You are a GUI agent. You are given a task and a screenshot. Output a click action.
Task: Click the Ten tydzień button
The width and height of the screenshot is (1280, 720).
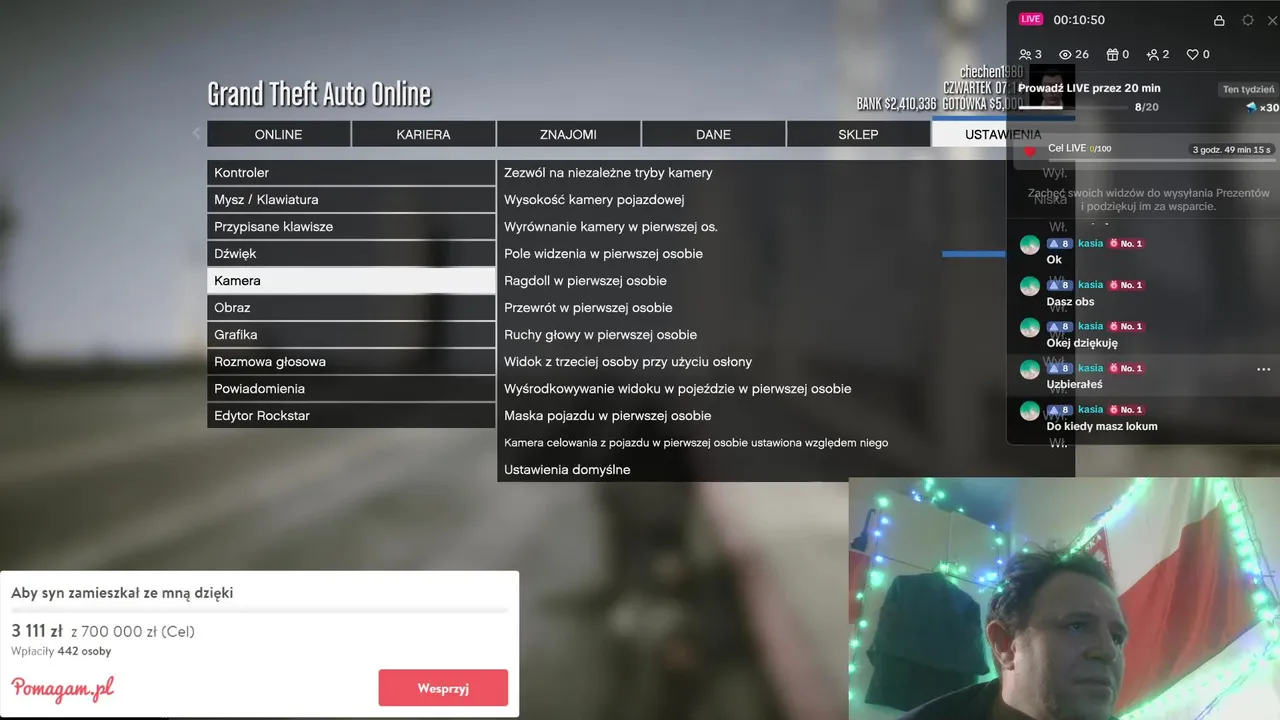[1248, 89]
